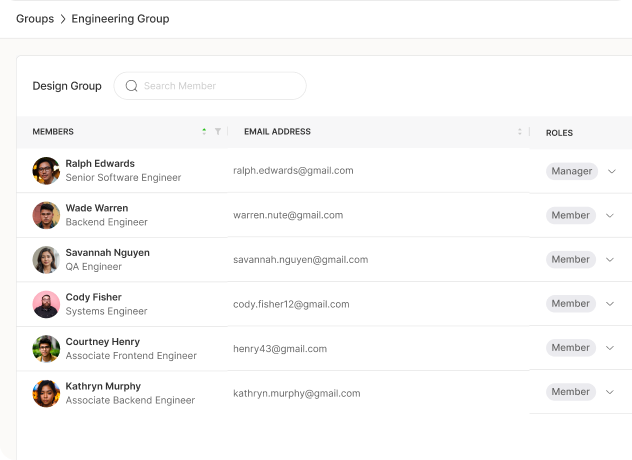Click the filter icon in Members column
This screenshot has height=460, width=632.
218,132
